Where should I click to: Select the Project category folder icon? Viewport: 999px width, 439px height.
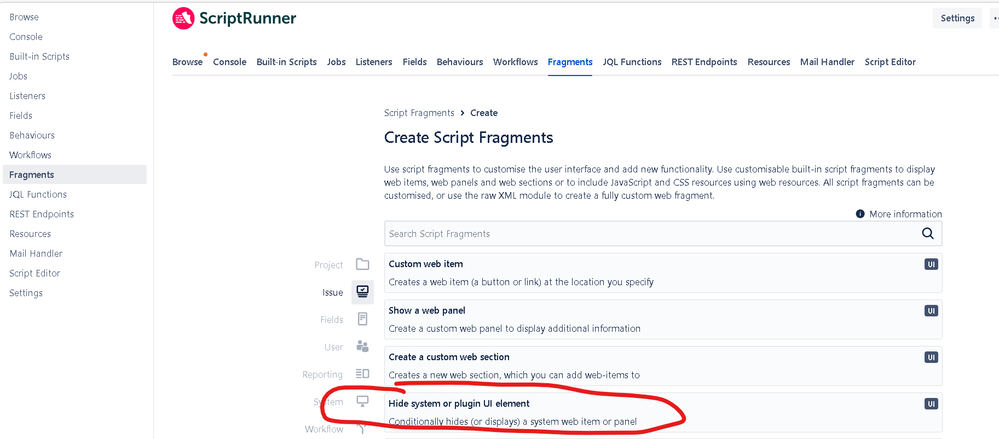pyautogui.click(x=363, y=264)
